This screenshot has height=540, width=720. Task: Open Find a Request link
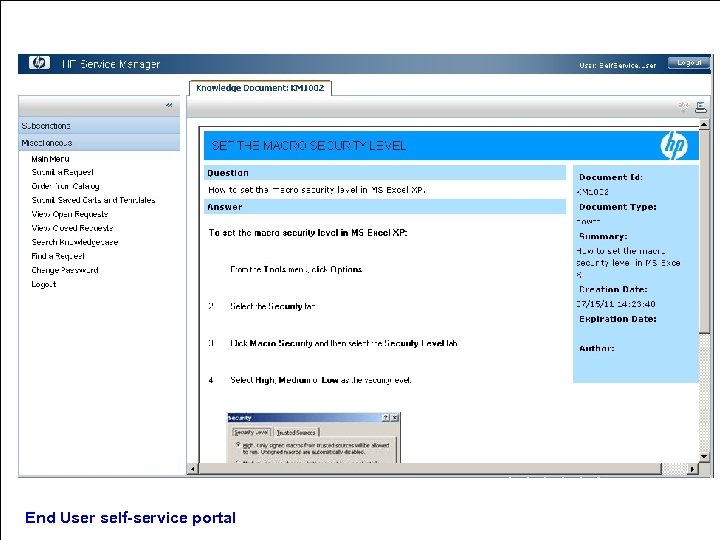58,256
